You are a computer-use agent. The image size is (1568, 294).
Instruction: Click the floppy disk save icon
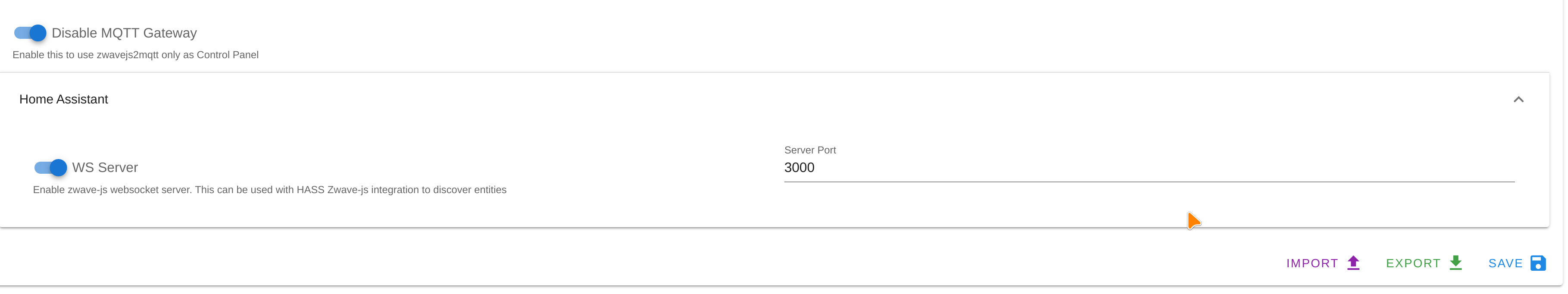1537,263
